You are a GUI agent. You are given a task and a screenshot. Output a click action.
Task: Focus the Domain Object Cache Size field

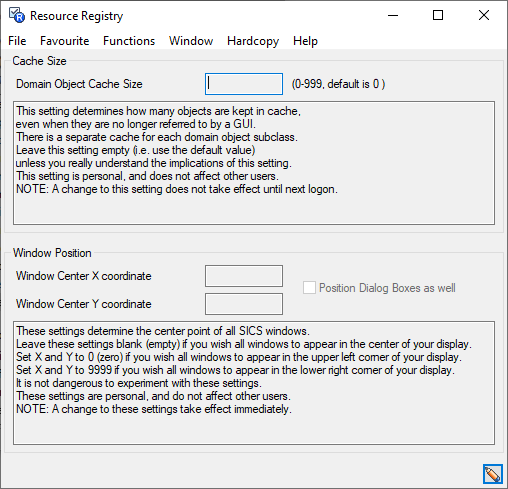[244, 84]
